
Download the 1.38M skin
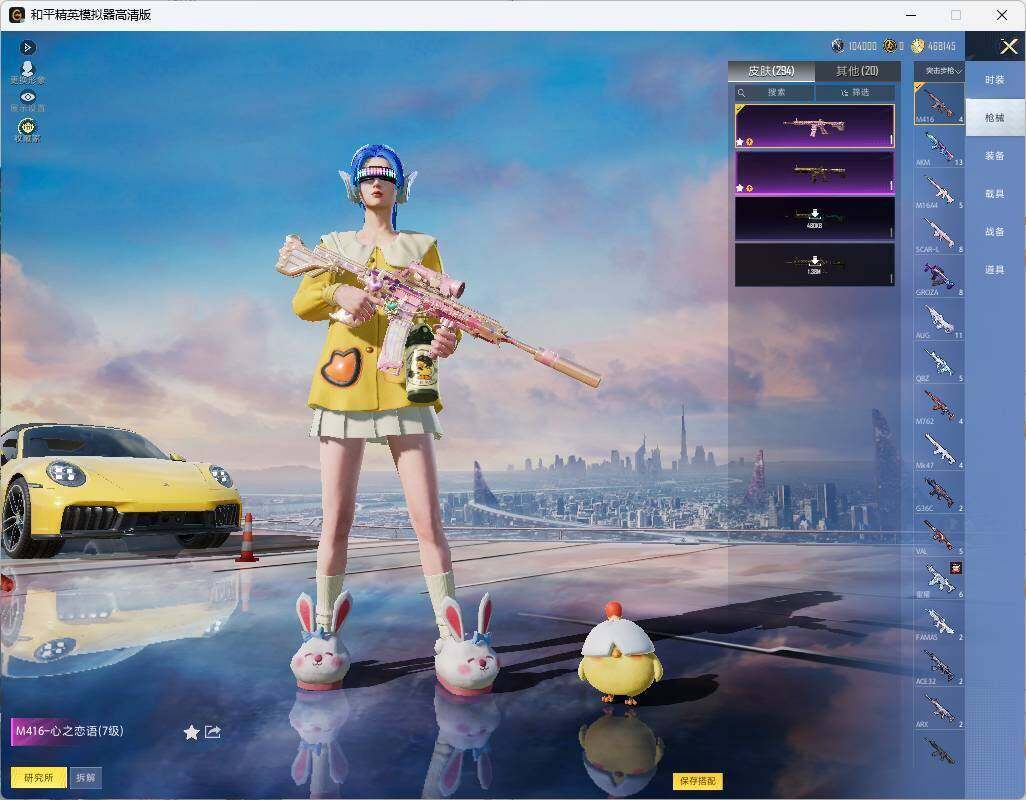click(815, 265)
